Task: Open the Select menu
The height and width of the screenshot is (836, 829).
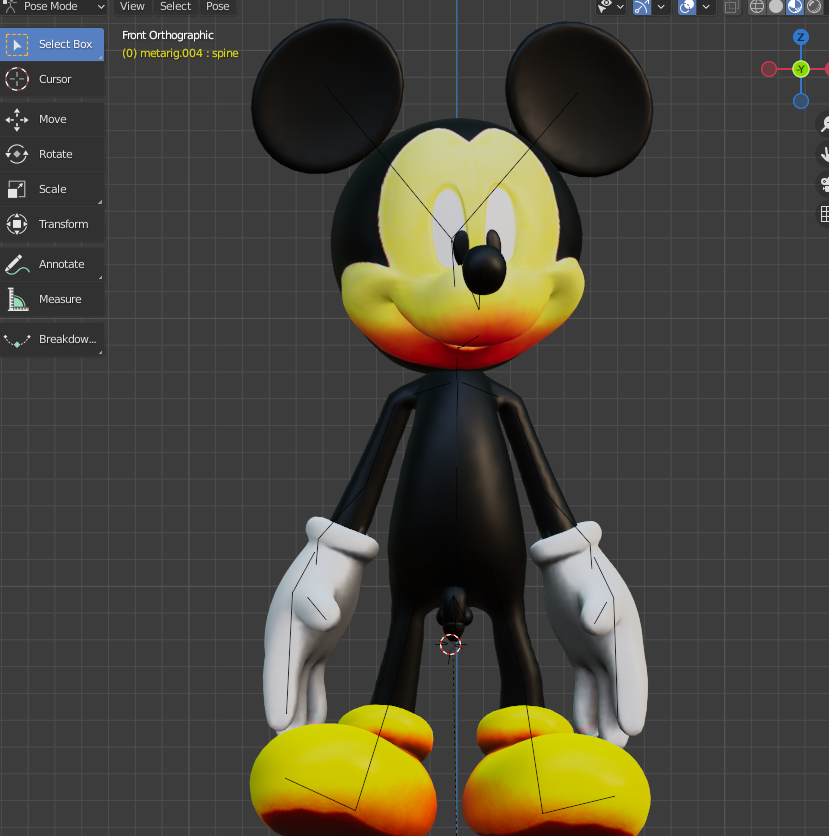Action: click(175, 7)
